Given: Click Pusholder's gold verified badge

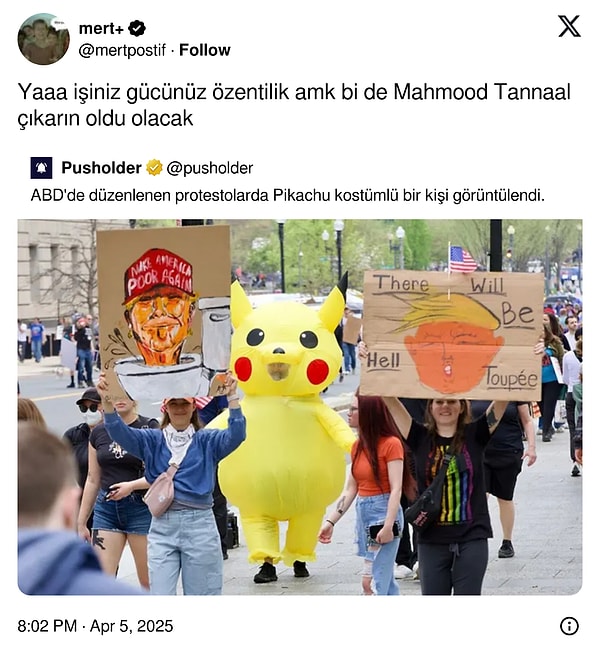Looking at the screenshot, I should pos(154,168).
